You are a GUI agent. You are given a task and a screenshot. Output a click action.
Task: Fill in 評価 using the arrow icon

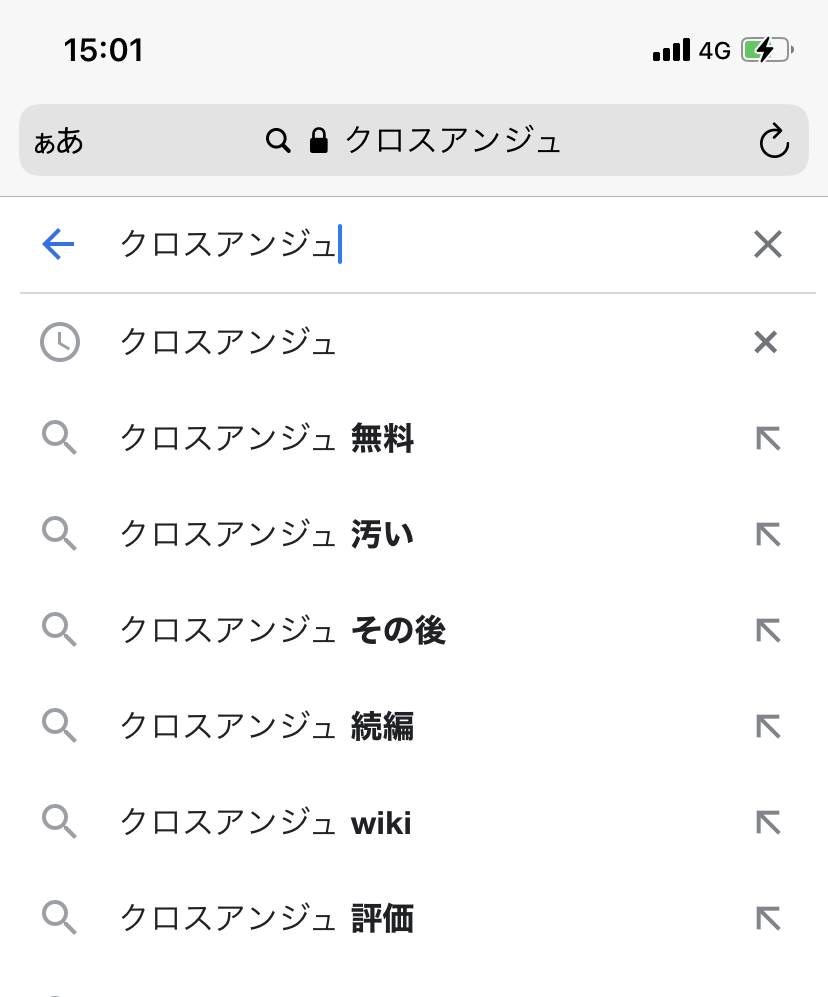pos(767,919)
